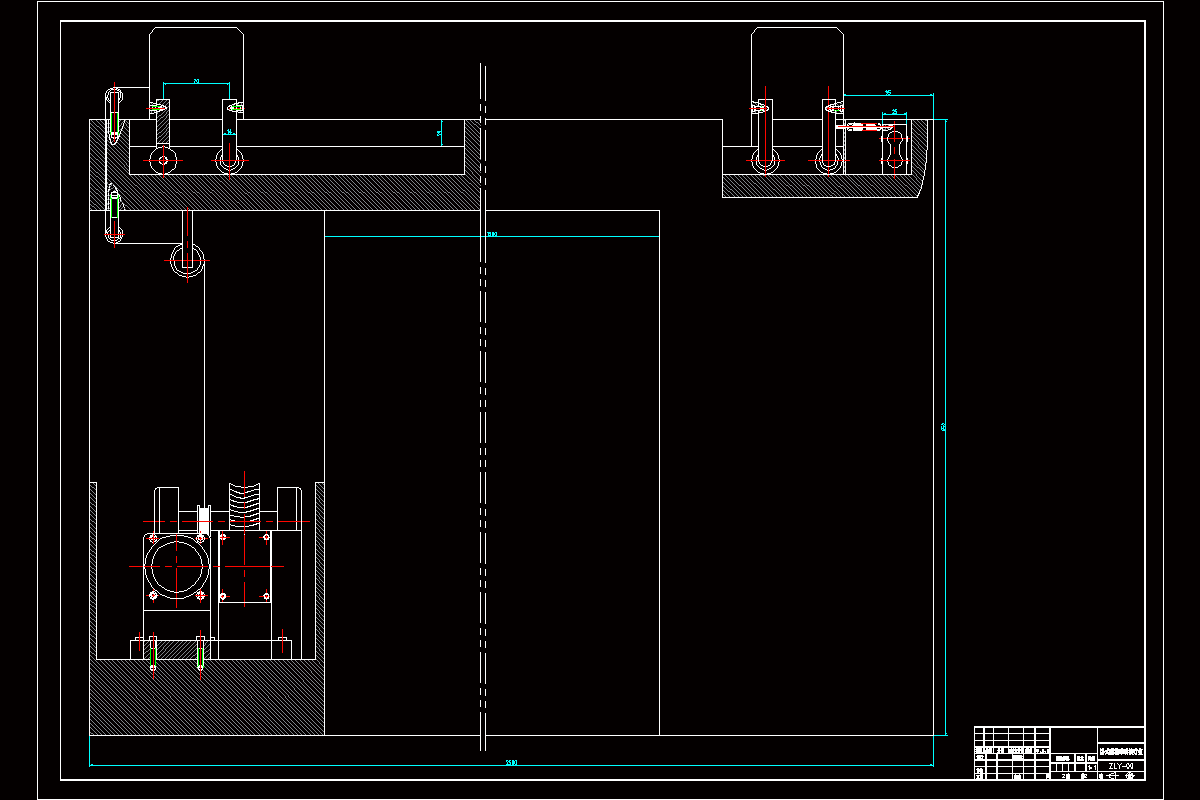Select the lower chain link below top-left plate
Viewport: 1200px width, 800px height.
tap(114, 214)
